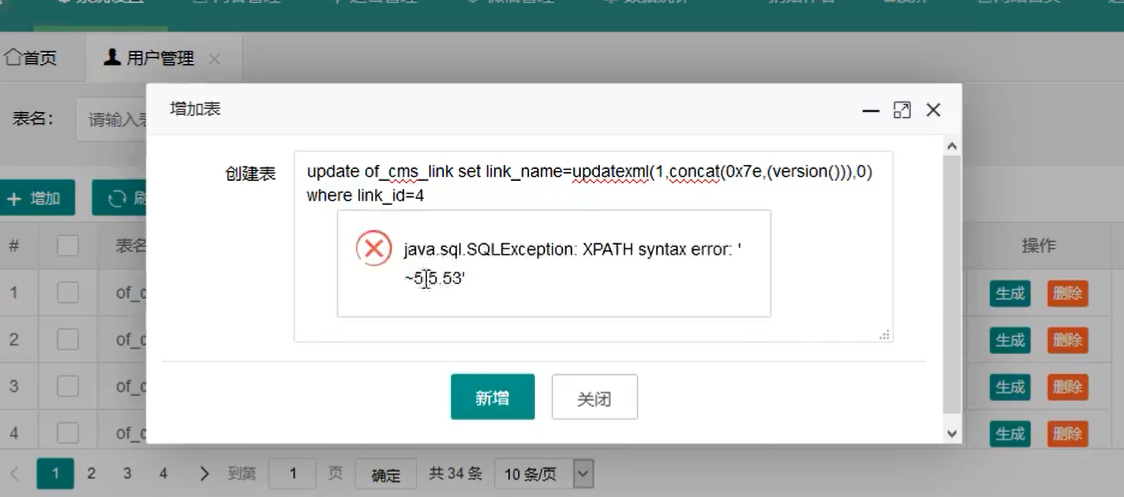This screenshot has height=497, width=1124.
Task: Maximize the 增加表 dialog
Action: point(902,110)
